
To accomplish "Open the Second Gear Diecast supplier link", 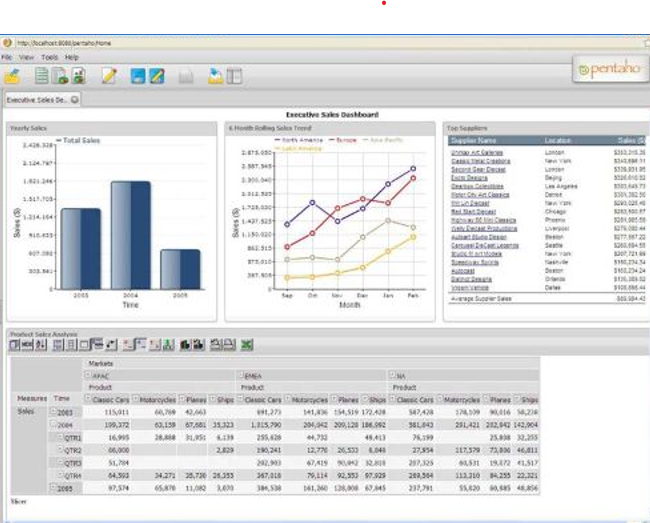I will [x=478, y=169].
